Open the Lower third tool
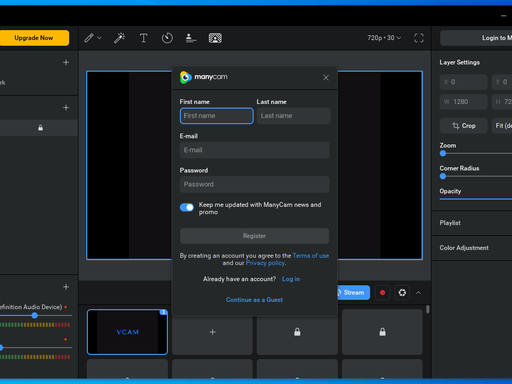The image size is (512, 384). (191, 38)
